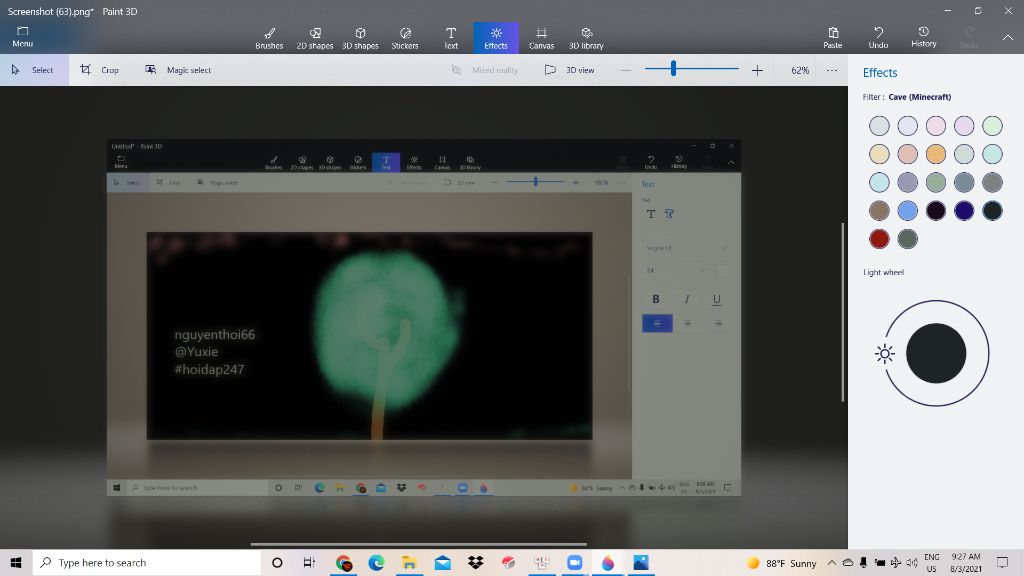Pick the sage green filter swatch
The height and width of the screenshot is (576, 1024).
tap(936, 182)
